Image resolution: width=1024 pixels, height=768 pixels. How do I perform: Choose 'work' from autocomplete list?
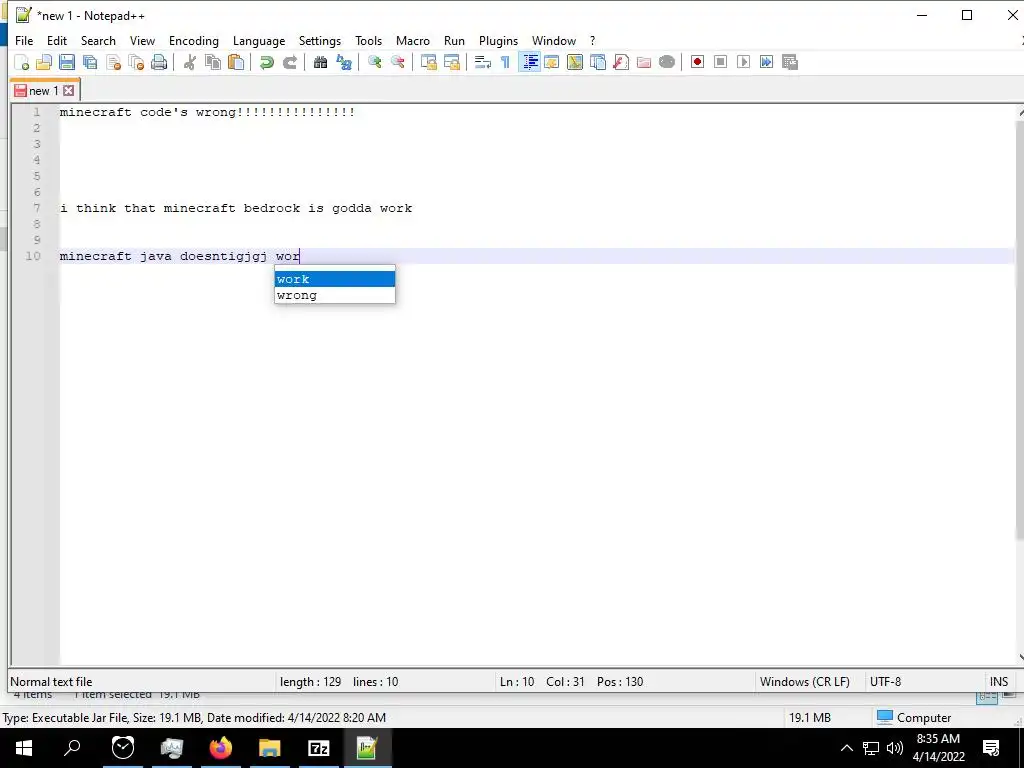(x=335, y=279)
